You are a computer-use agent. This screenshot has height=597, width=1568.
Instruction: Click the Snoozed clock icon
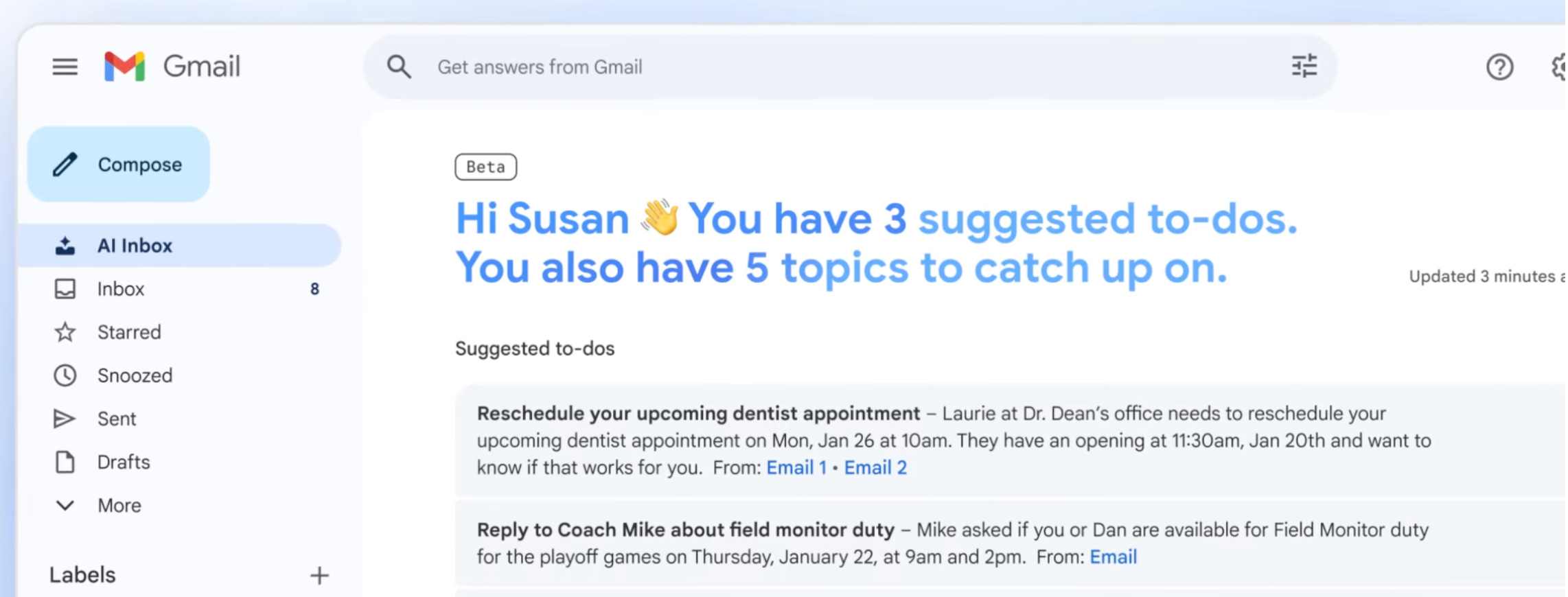point(65,375)
